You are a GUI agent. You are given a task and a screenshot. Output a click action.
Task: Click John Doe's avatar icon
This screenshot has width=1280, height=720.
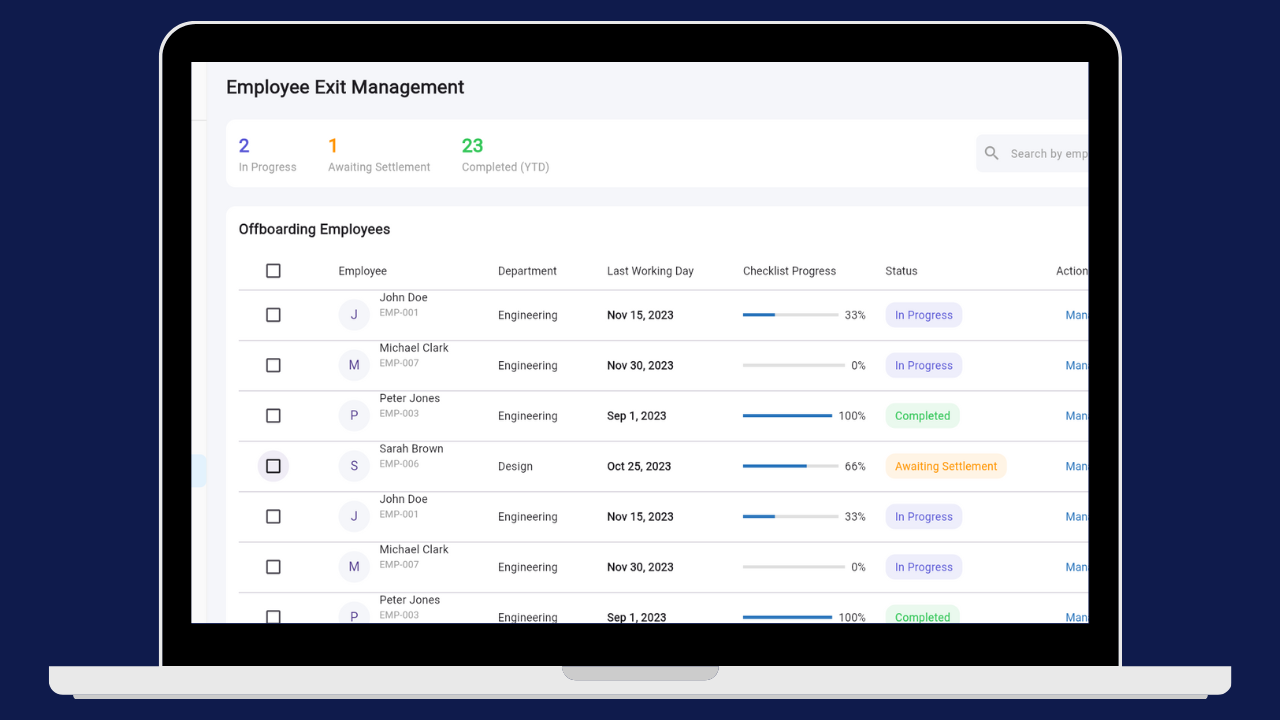point(354,314)
